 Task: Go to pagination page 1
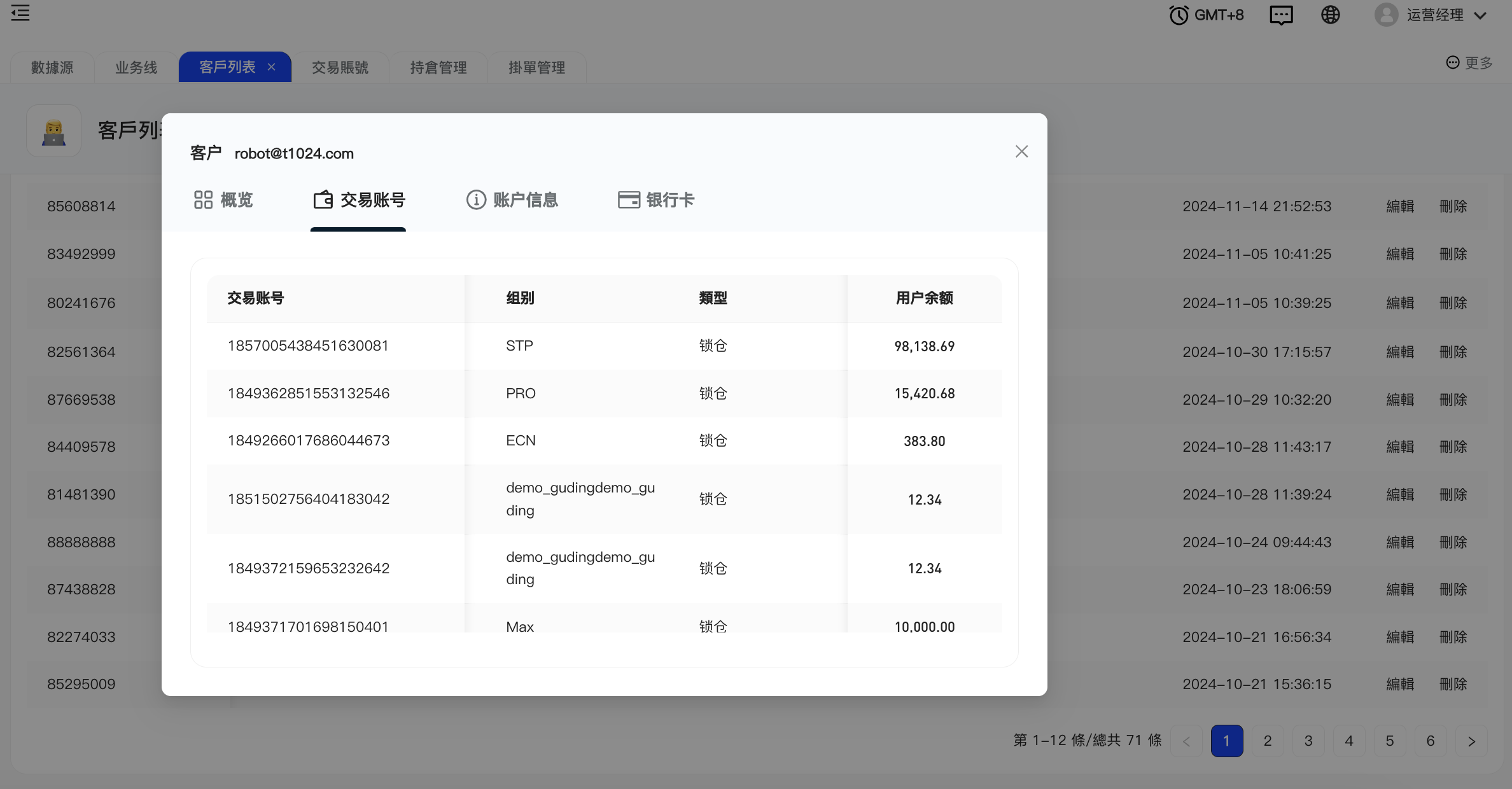click(1227, 741)
